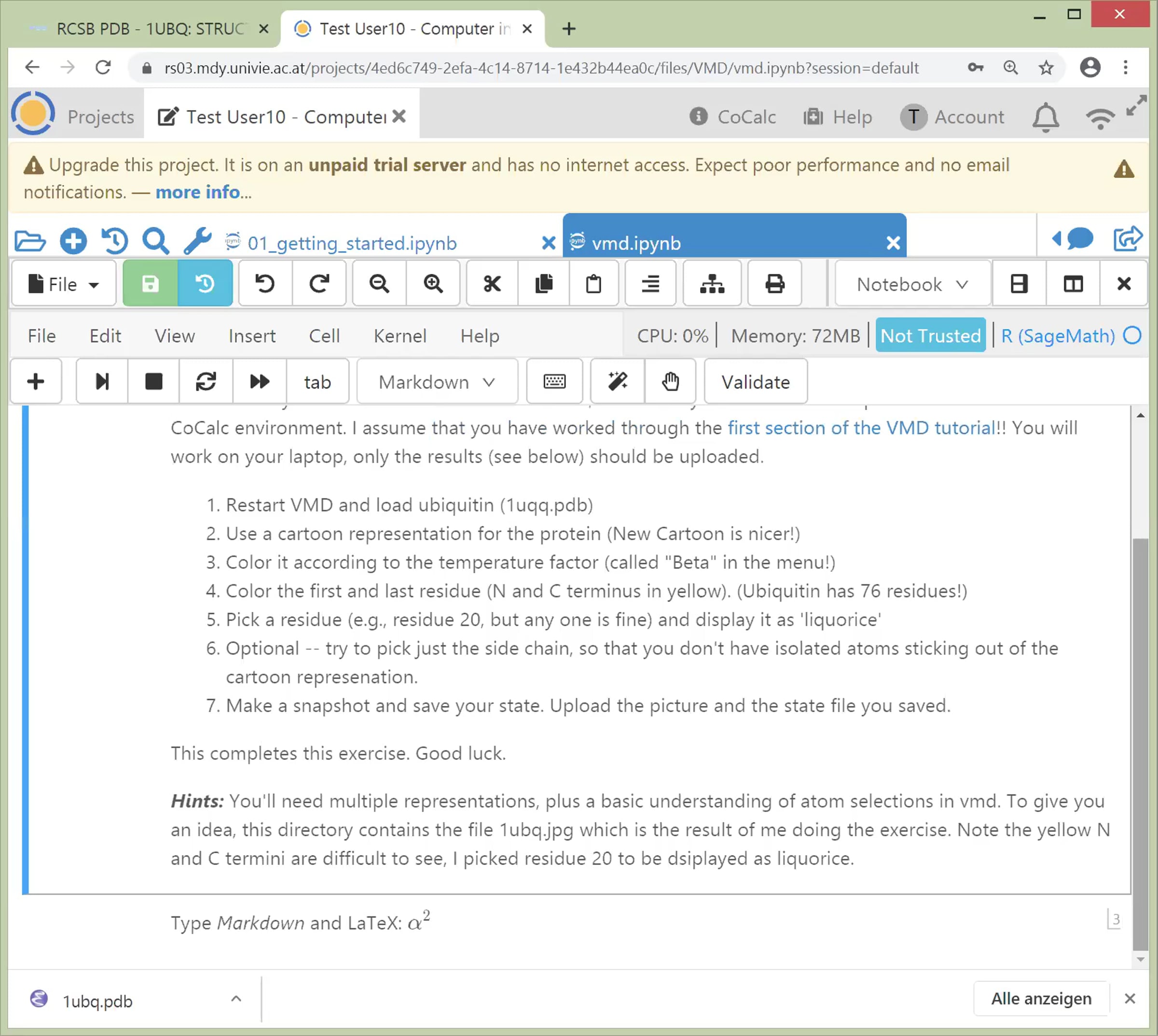Click the green save notebook icon

click(150, 283)
